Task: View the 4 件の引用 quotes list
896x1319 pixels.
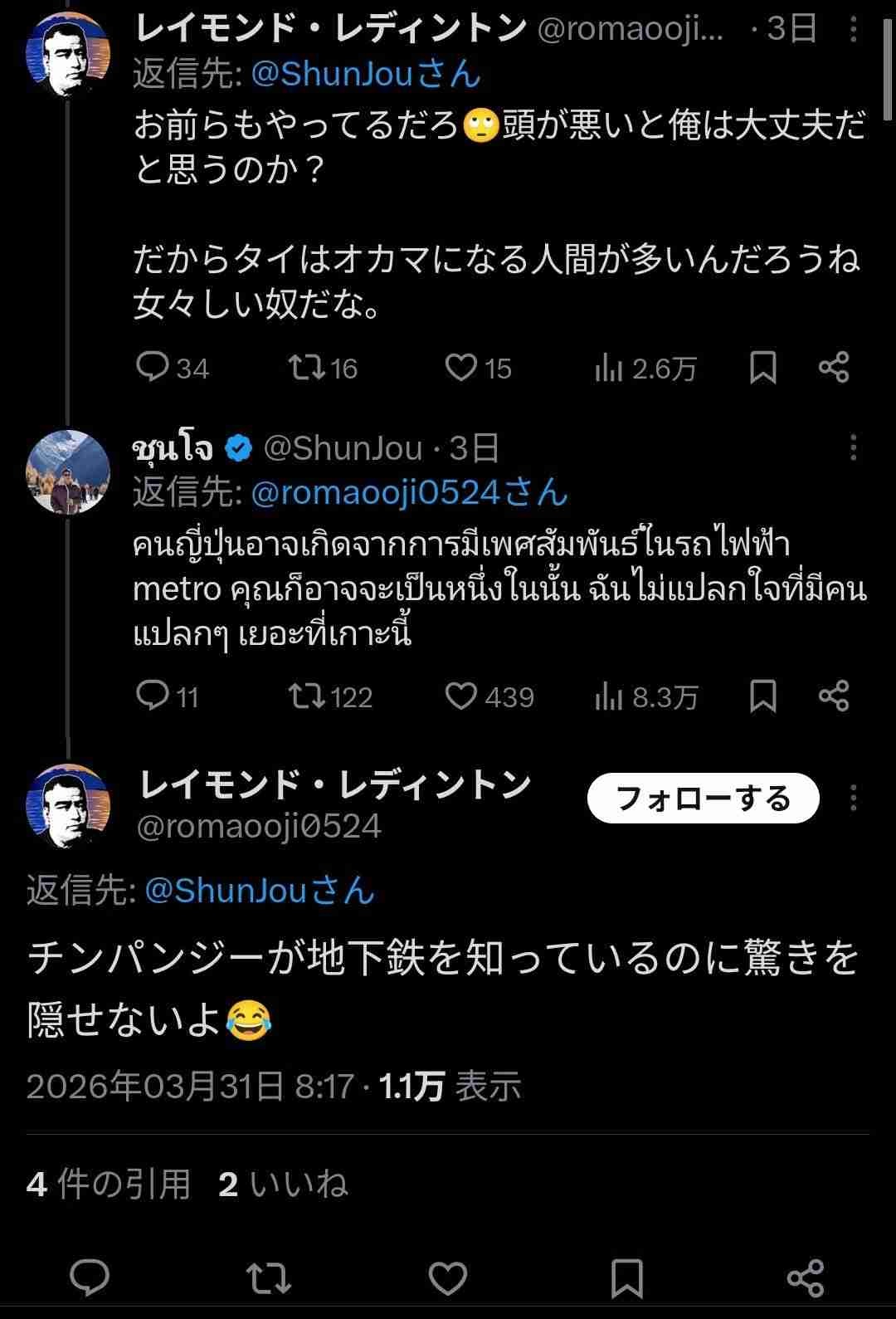Action: pyautogui.click(x=109, y=1184)
